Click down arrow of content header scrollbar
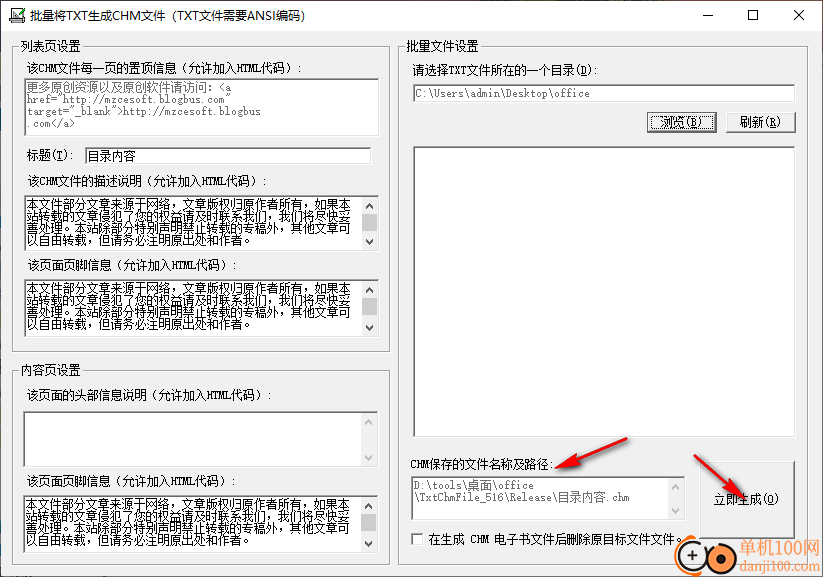The image size is (823, 577). (x=368, y=458)
